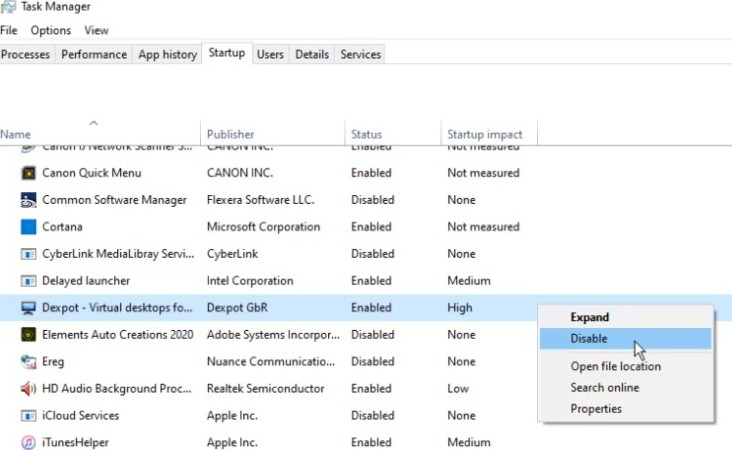
Task: Click the iTunesHelper icon
Action: (28, 442)
